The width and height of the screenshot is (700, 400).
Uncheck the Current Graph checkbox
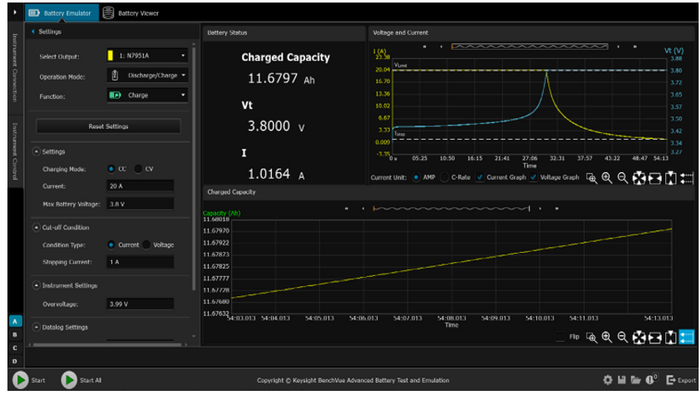click(x=482, y=177)
